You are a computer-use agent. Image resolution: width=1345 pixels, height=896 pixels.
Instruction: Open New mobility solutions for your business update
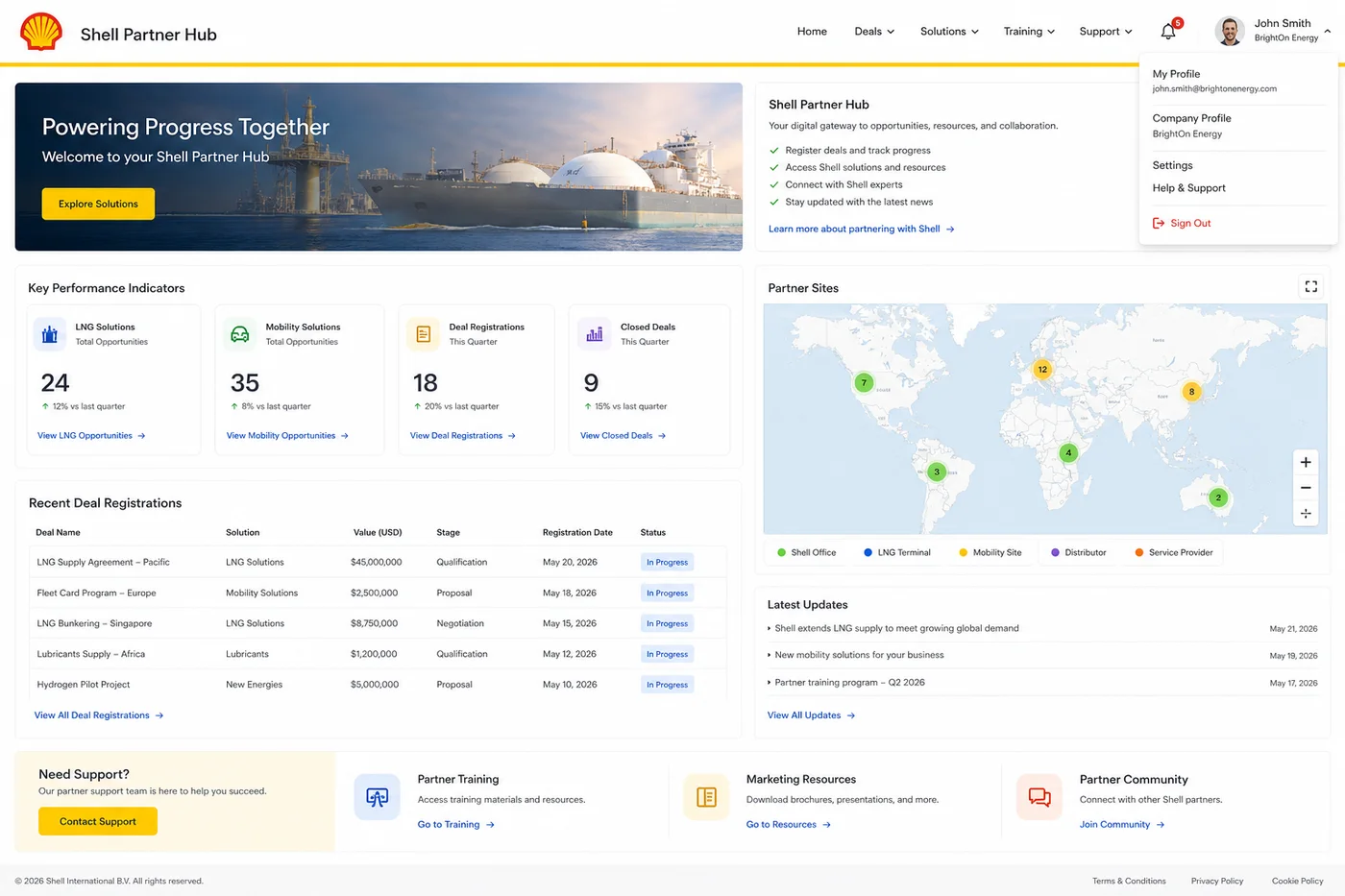(x=859, y=655)
